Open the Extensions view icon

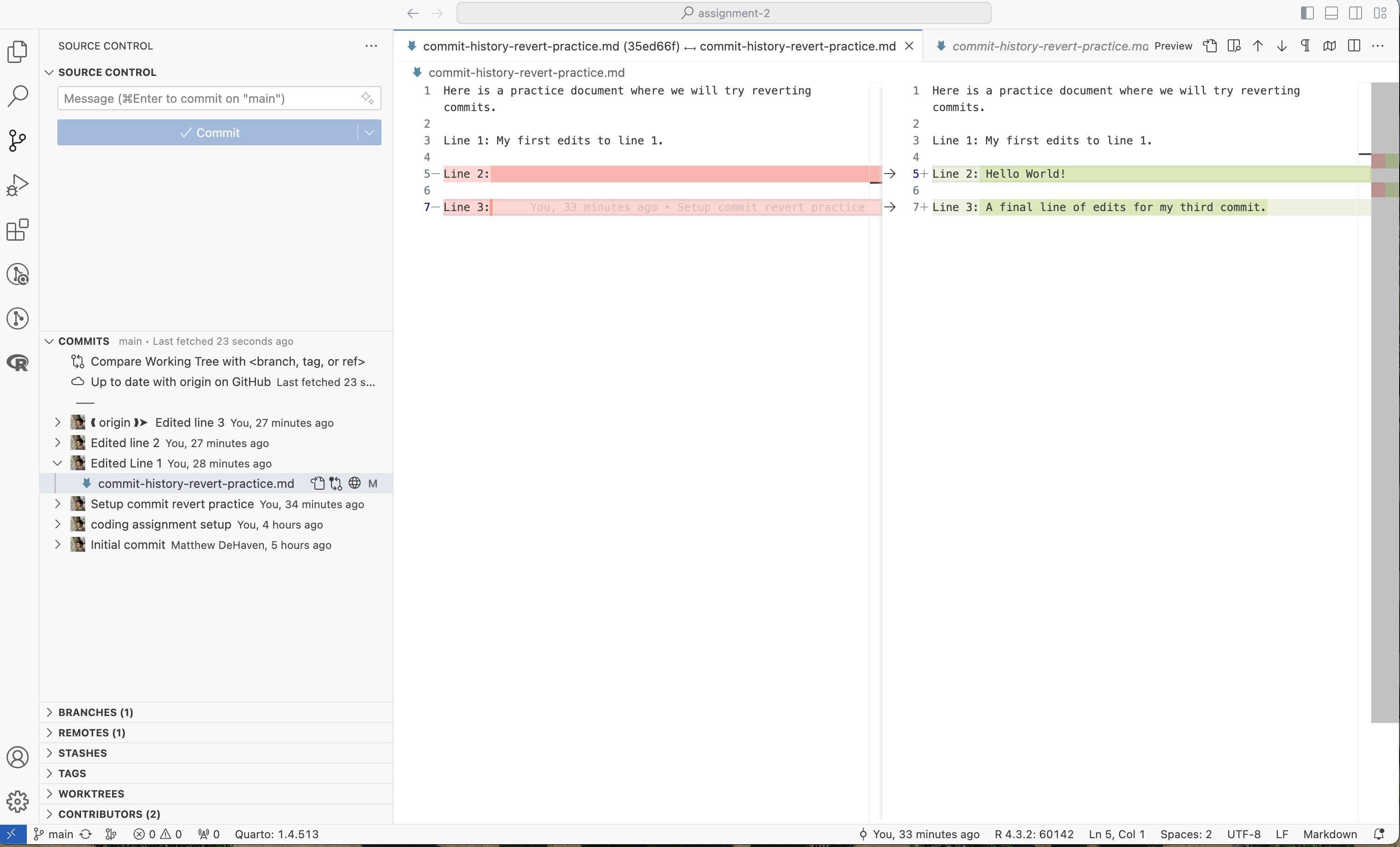point(18,230)
